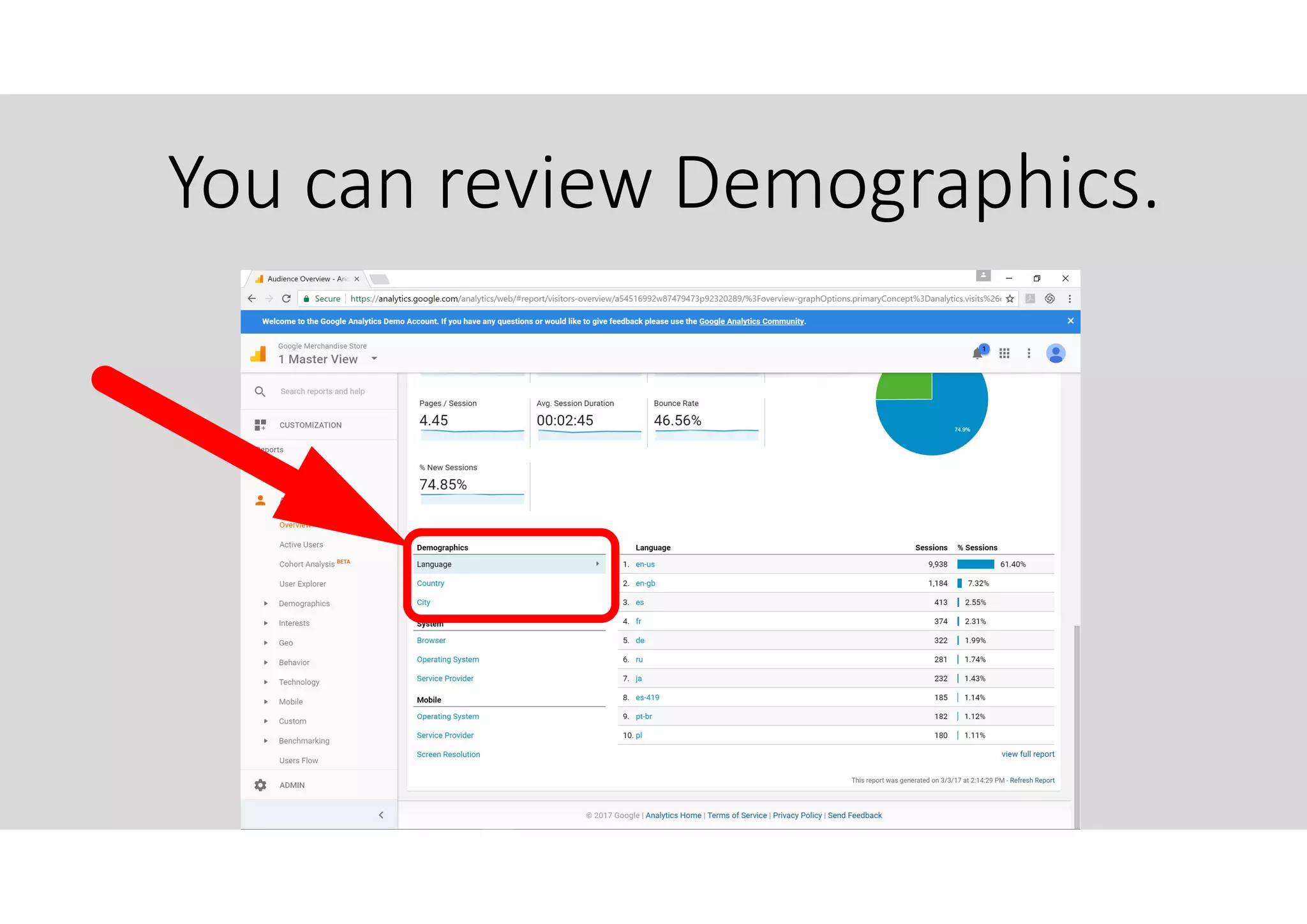Select Service Provider under Mobile
The width and height of the screenshot is (1307, 924).
coord(445,736)
